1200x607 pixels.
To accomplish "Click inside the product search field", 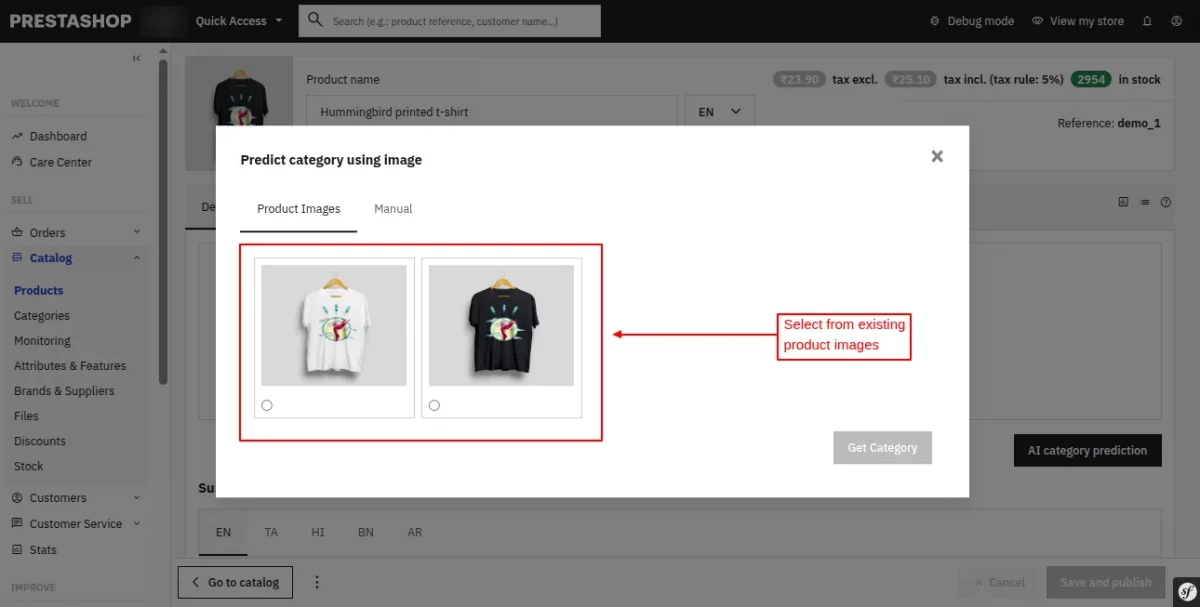I will point(460,20).
